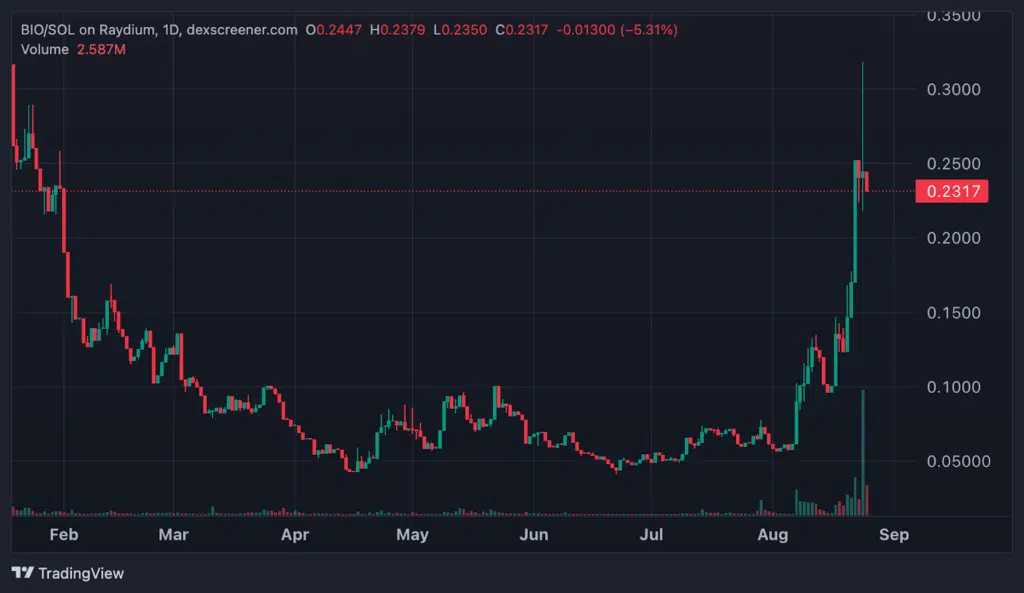Select the Feb axis label
This screenshot has width=1024, height=593.
(x=64, y=535)
